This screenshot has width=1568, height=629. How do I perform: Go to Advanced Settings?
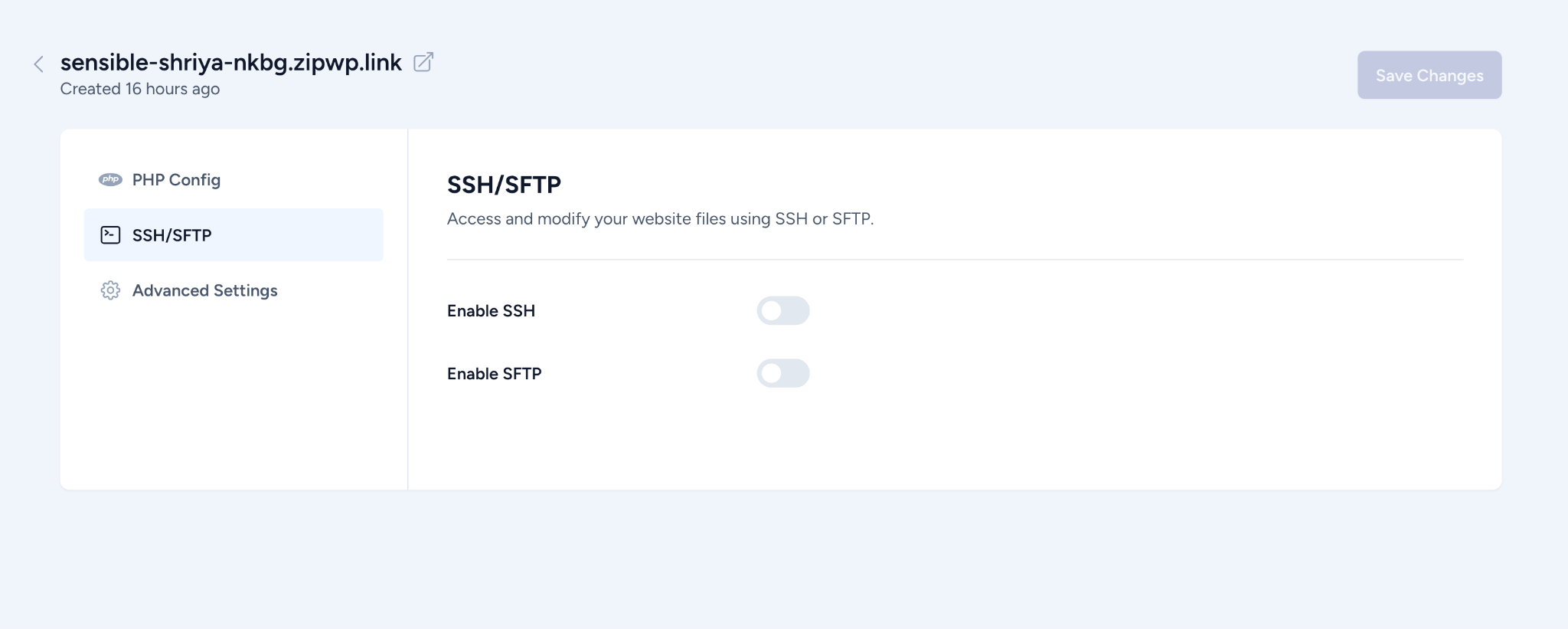click(x=204, y=290)
